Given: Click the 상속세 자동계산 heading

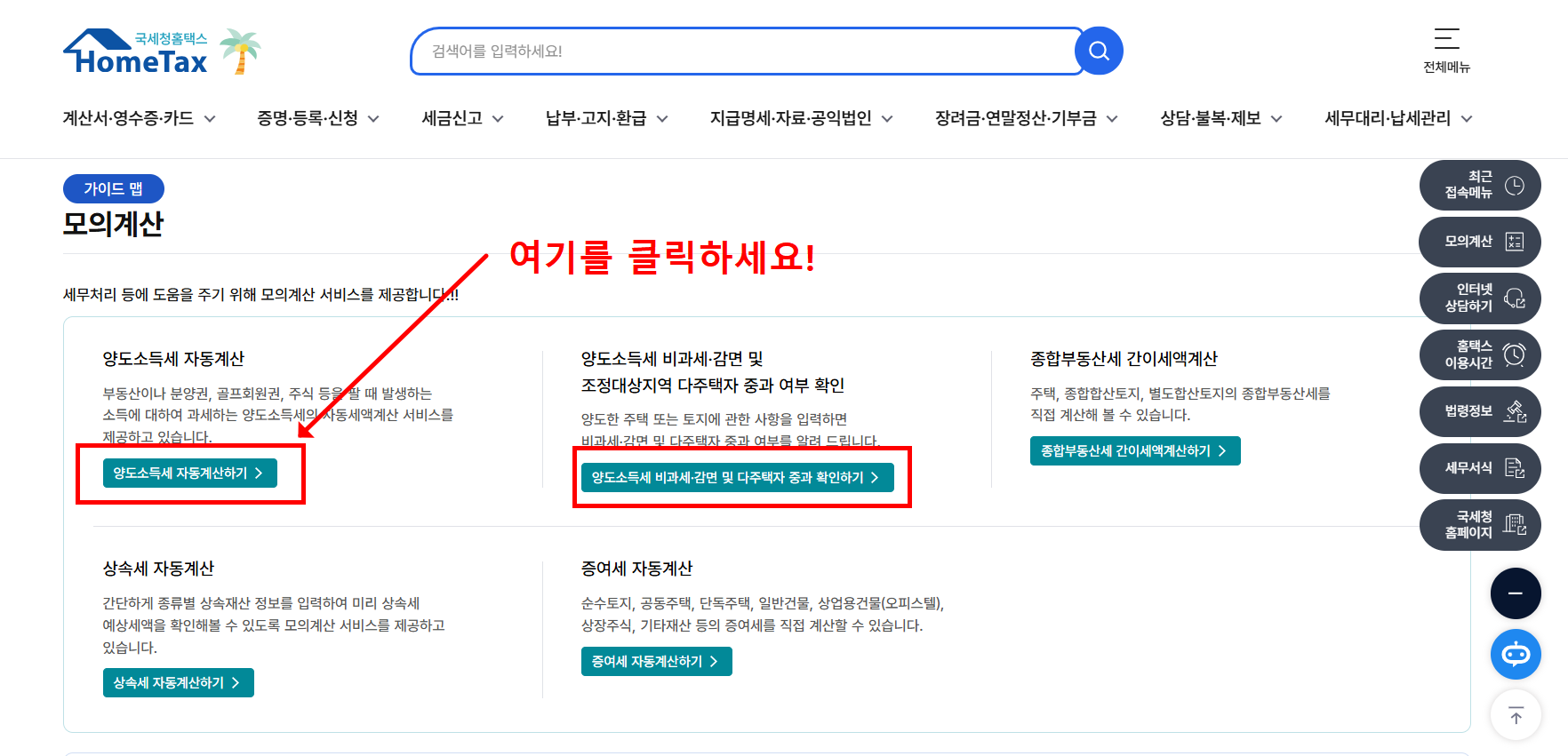Looking at the screenshot, I should pos(158,569).
